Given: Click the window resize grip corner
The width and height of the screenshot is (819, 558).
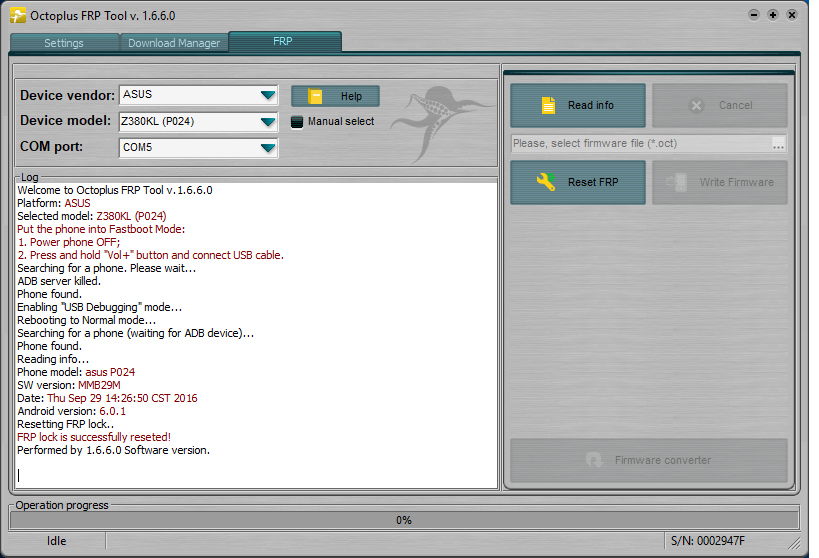Looking at the screenshot, I should (794, 544).
